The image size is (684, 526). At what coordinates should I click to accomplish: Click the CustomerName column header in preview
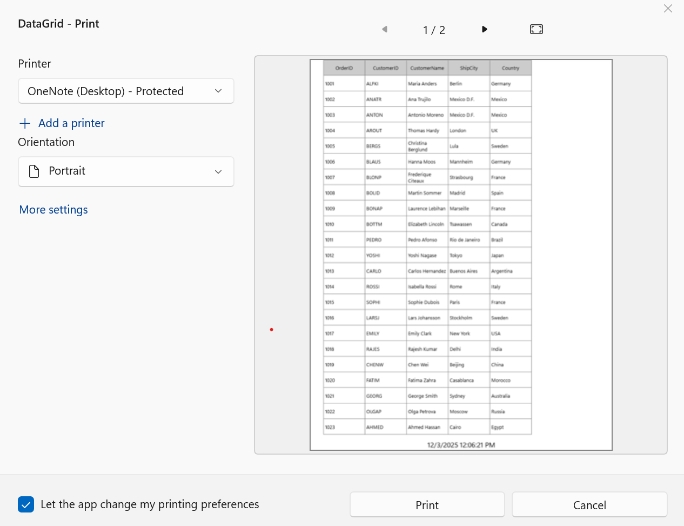coord(427,68)
